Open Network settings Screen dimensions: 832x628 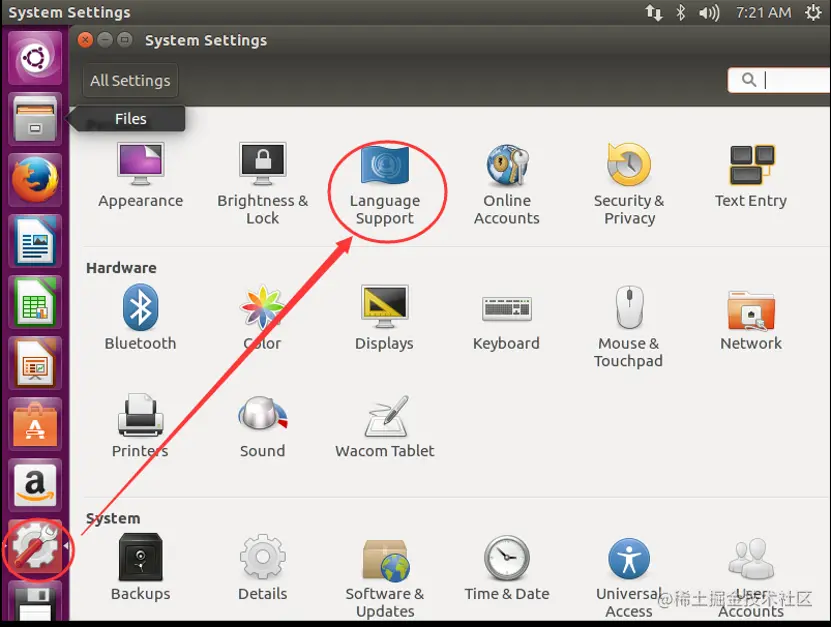751,319
